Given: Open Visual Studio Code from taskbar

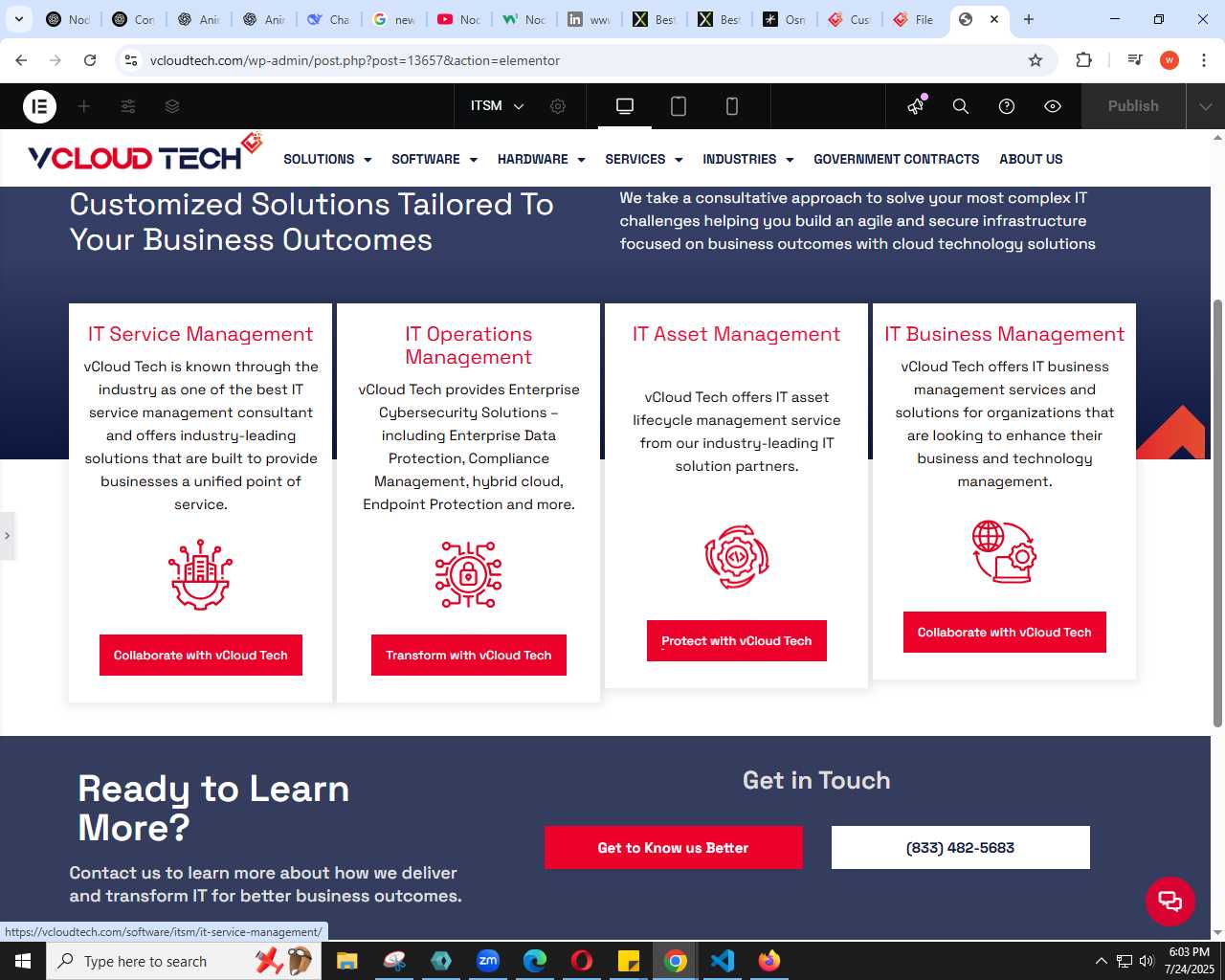Looking at the screenshot, I should 723,961.
